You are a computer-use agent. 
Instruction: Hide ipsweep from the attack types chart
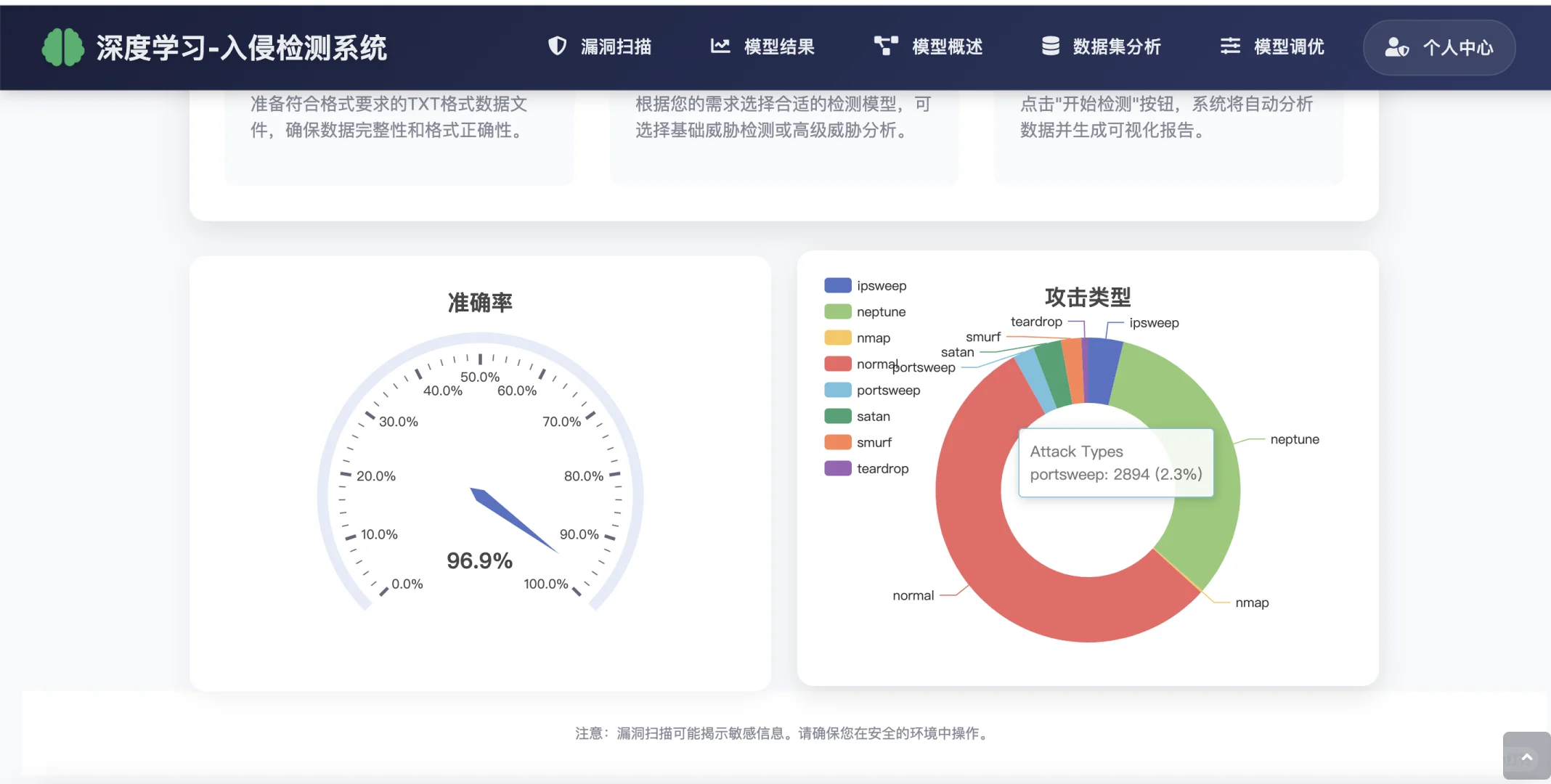(x=881, y=285)
